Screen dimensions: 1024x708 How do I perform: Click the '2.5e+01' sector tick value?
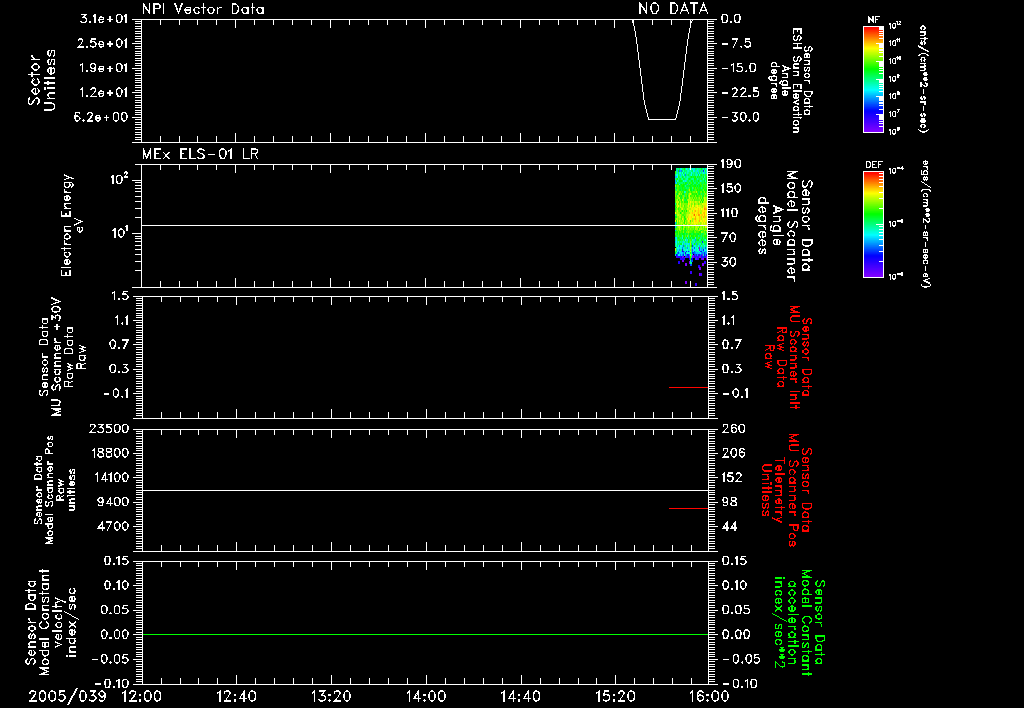[104, 43]
